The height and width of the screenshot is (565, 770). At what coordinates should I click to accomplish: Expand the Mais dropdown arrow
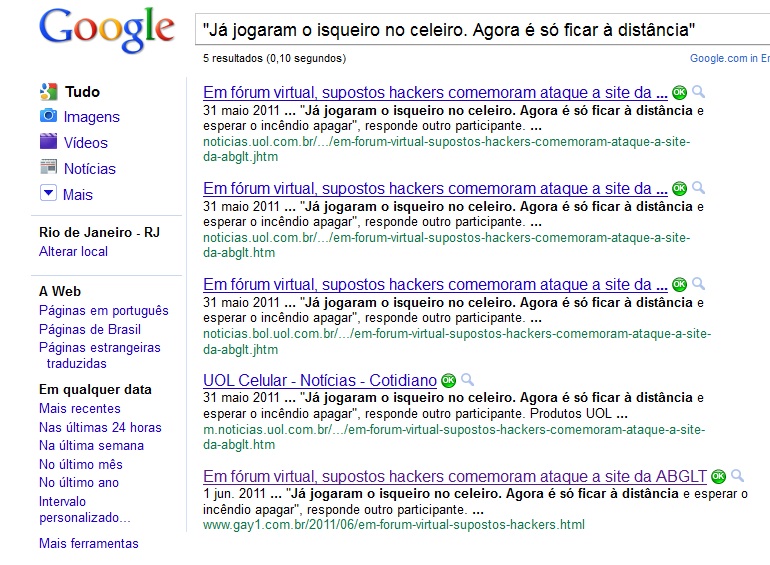[48, 193]
